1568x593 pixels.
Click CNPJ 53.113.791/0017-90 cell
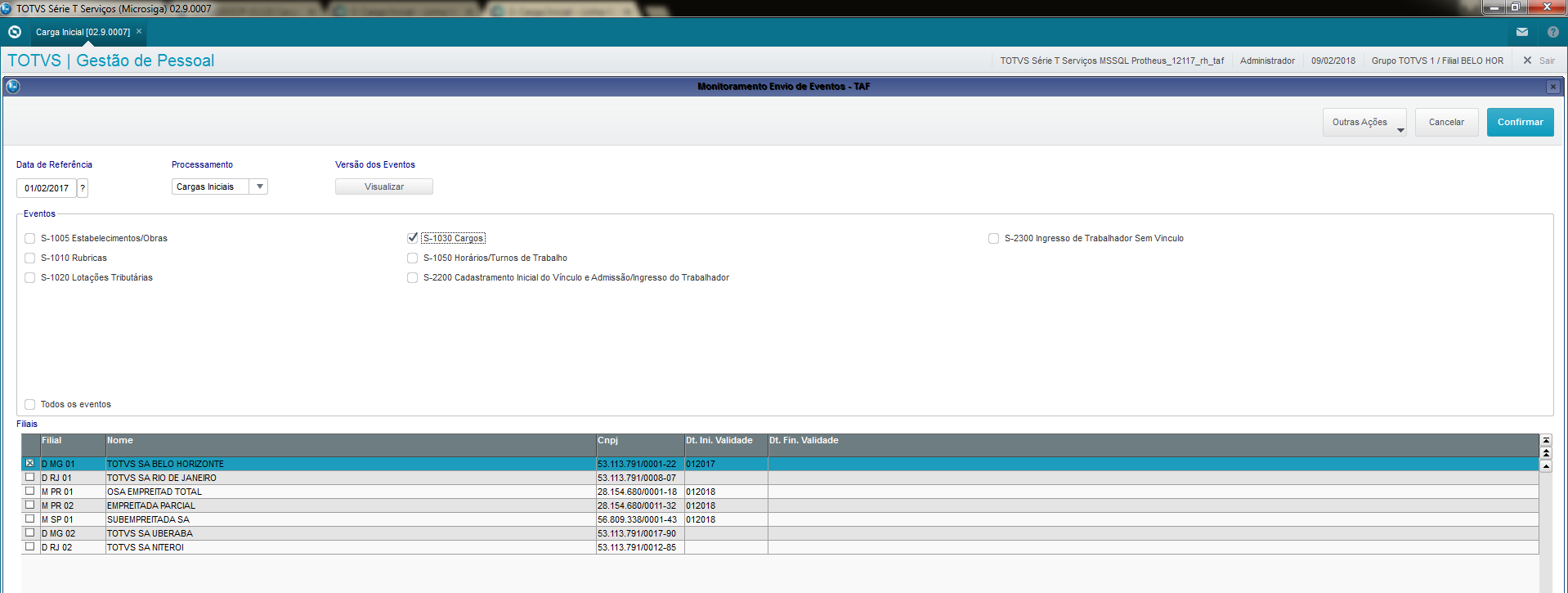click(640, 533)
